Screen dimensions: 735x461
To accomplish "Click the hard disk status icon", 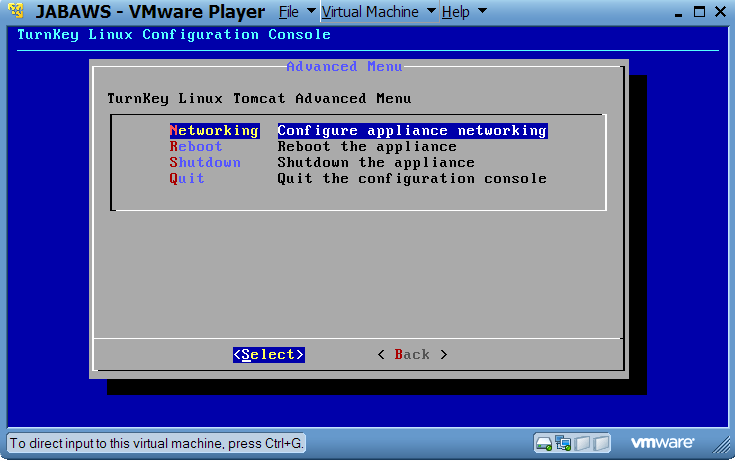I will click(x=545, y=442).
